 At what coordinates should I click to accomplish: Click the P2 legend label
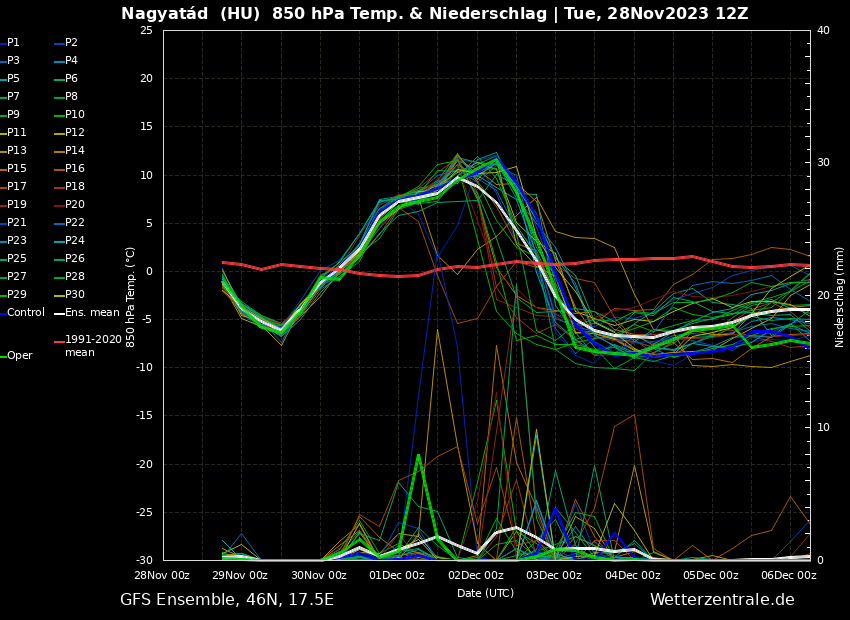[x=71, y=43]
